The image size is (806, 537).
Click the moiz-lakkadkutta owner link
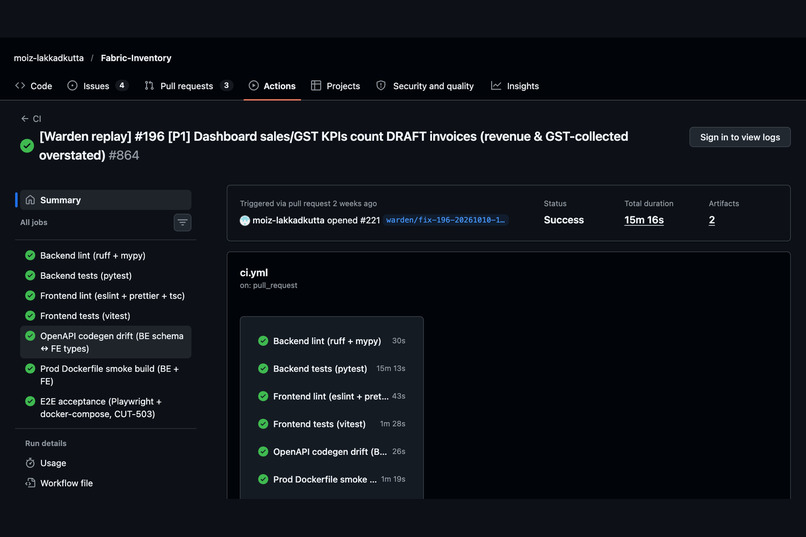pyautogui.click(x=49, y=58)
